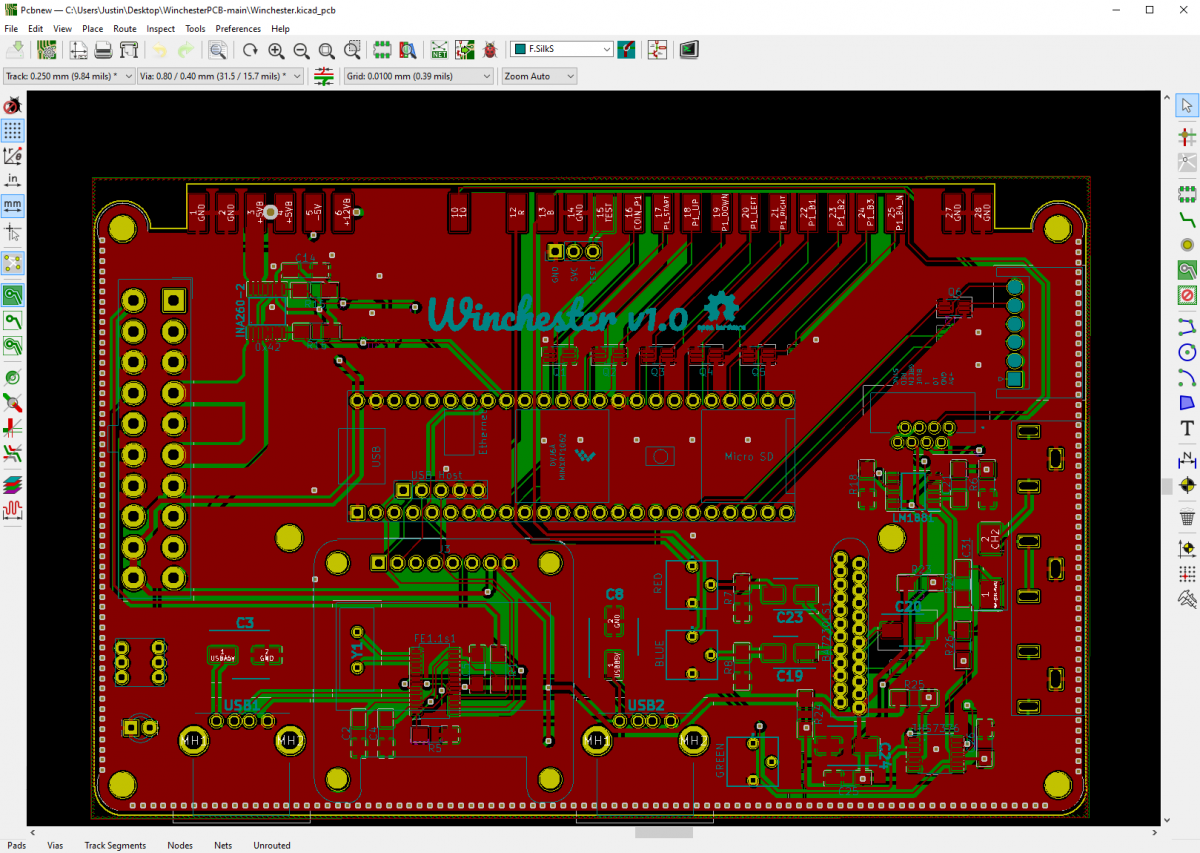Pick the Add Arc tool
The width and height of the screenshot is (1200, 853).
pos(1187,377)
